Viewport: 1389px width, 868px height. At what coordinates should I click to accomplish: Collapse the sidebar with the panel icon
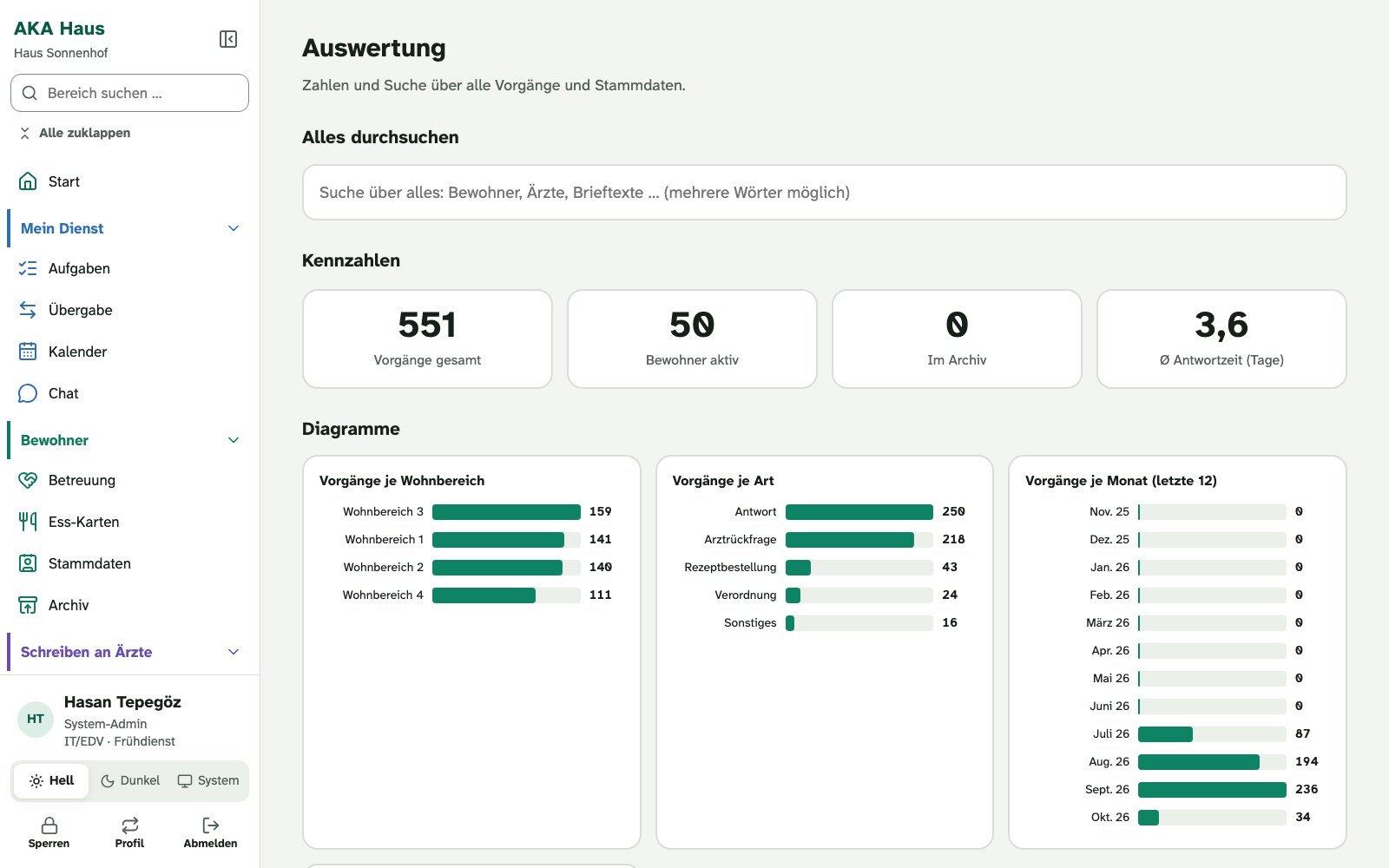point(228,39)
